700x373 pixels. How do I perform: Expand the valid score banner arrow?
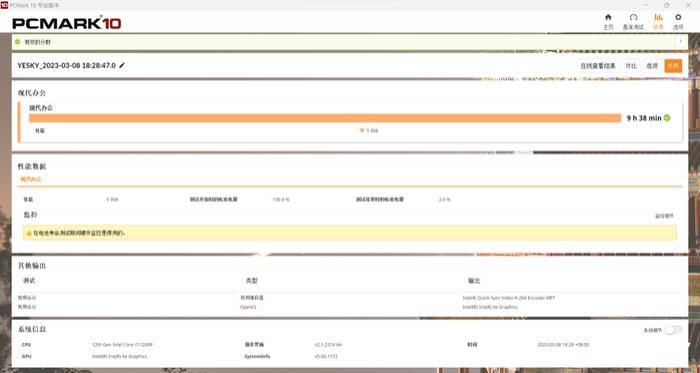tap(681, 42)
